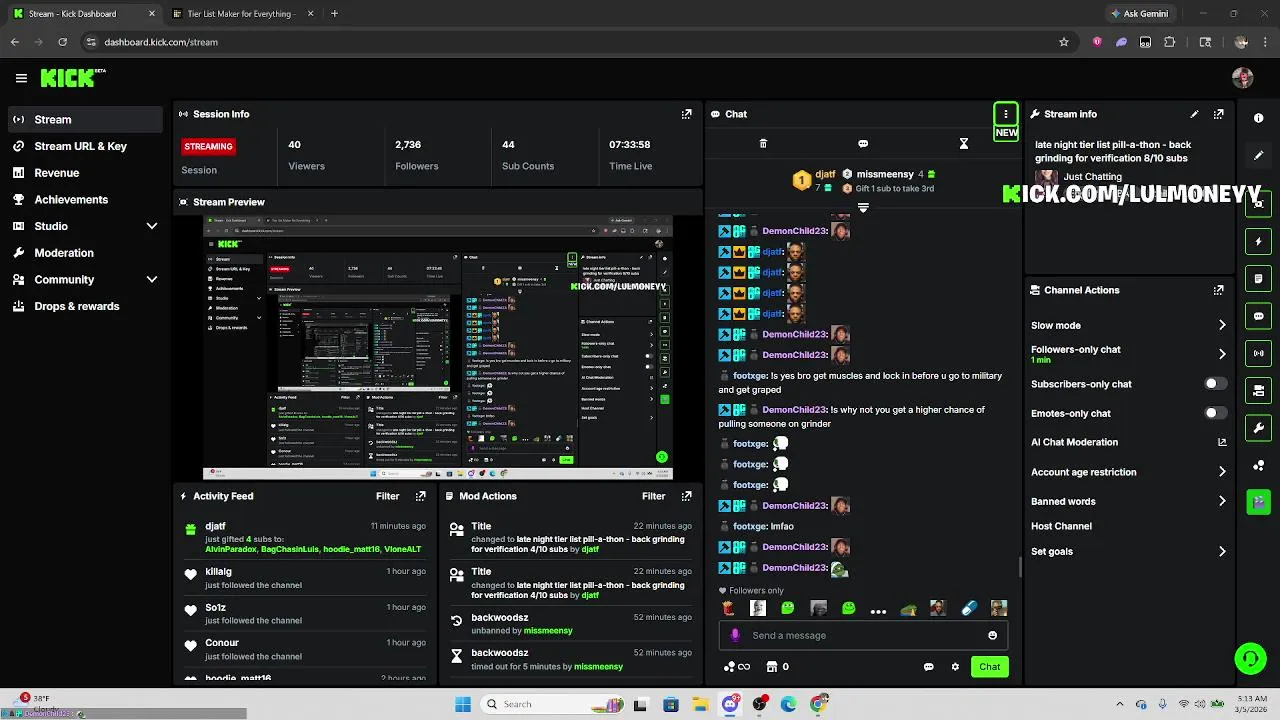
Task: Click the three dots in emote row
Action: [x=878, y=610]
